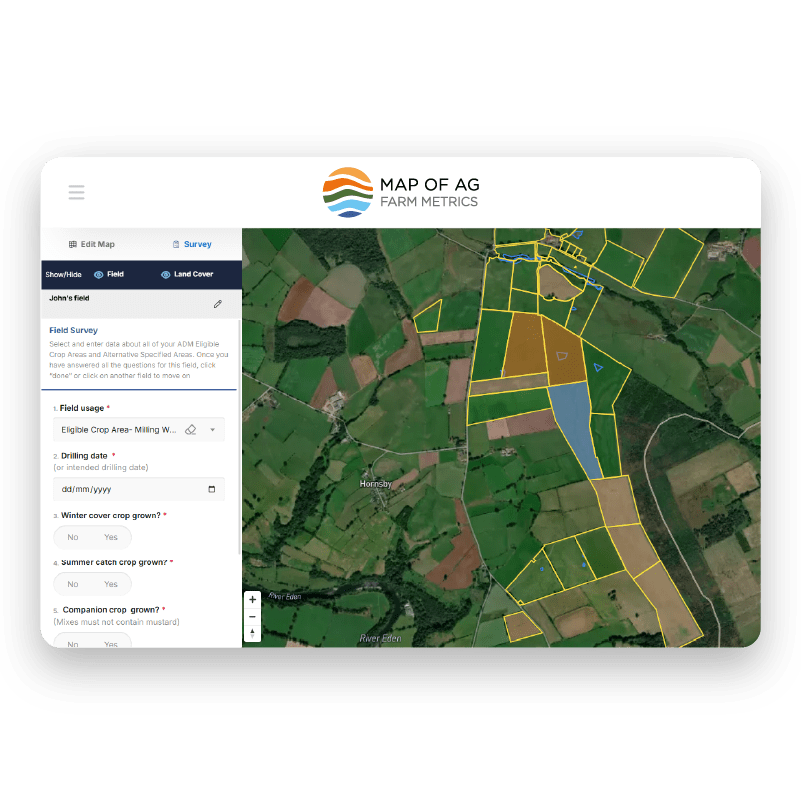Zoom in on the map
Screen dimensions: 801x801
pos(252,600)
